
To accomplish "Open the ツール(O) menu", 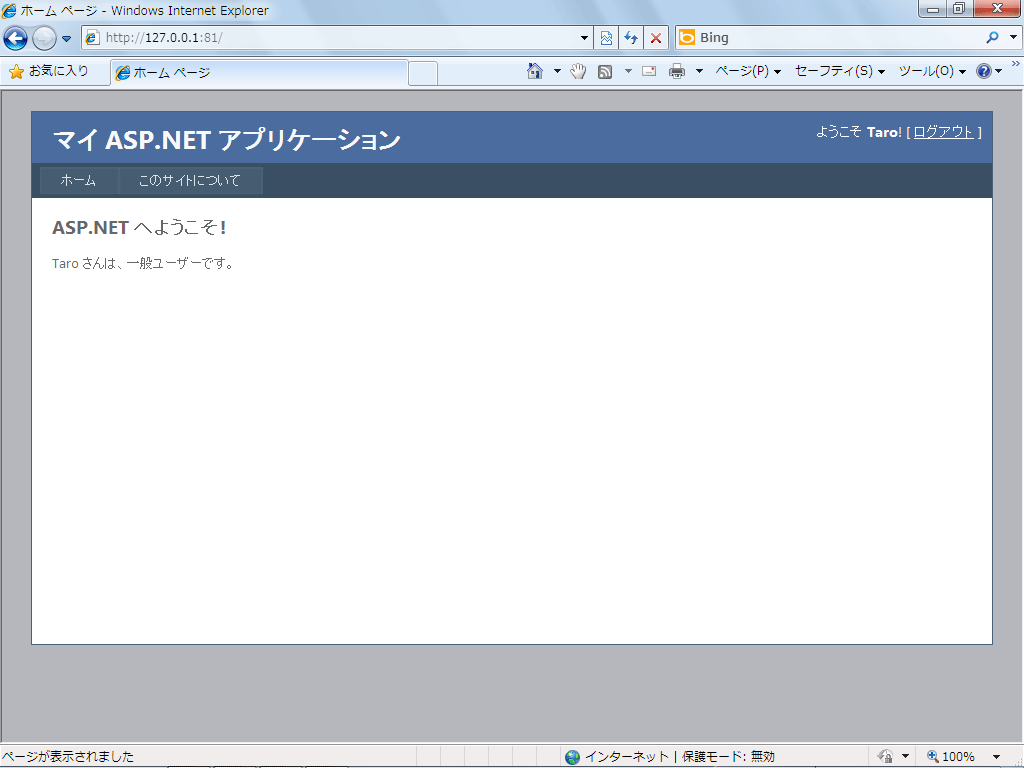I will click(933, 71).
